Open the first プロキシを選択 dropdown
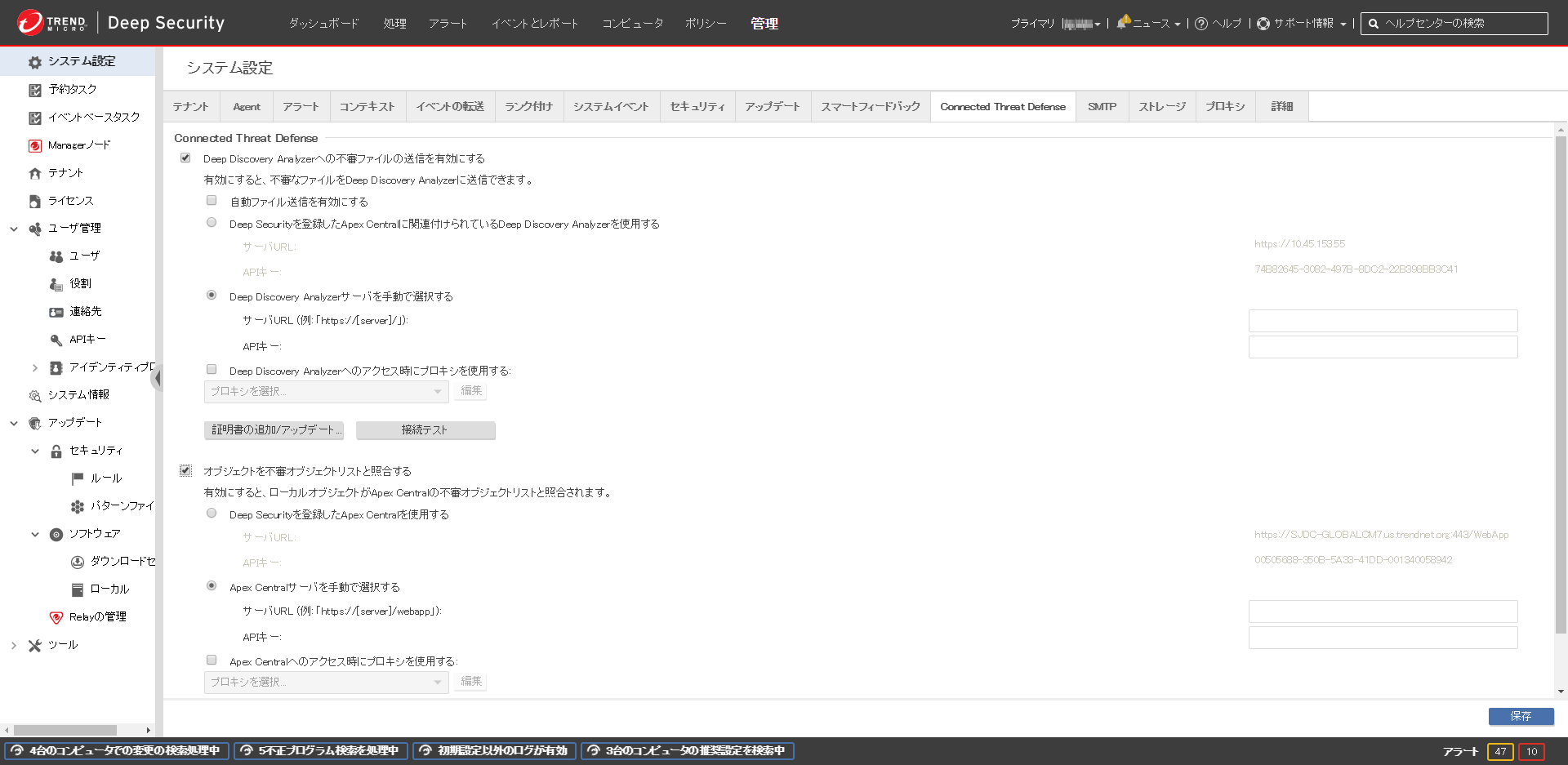 click(326, 392)
